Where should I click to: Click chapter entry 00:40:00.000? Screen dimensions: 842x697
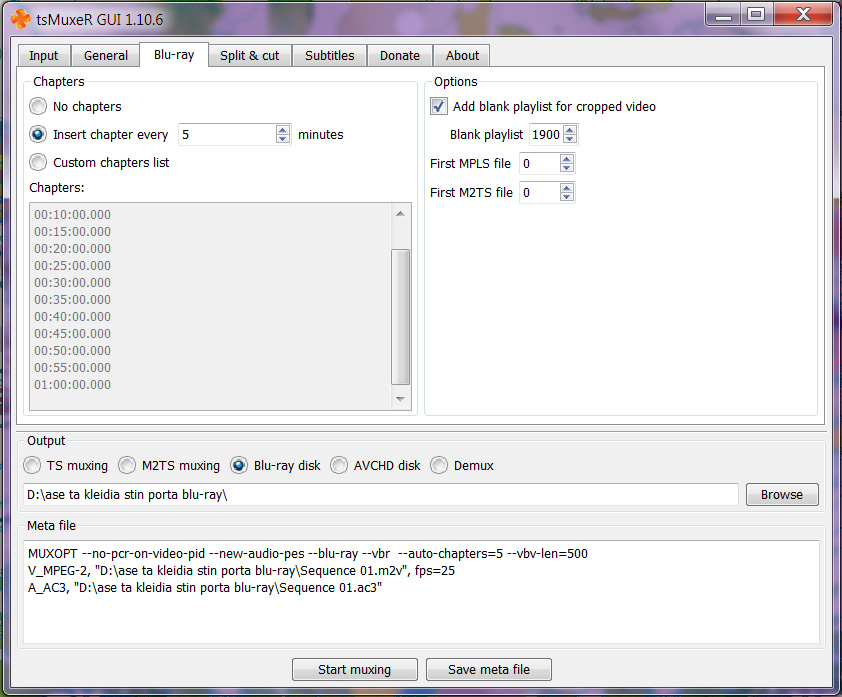pyautogui.click(x=72, y=316)
